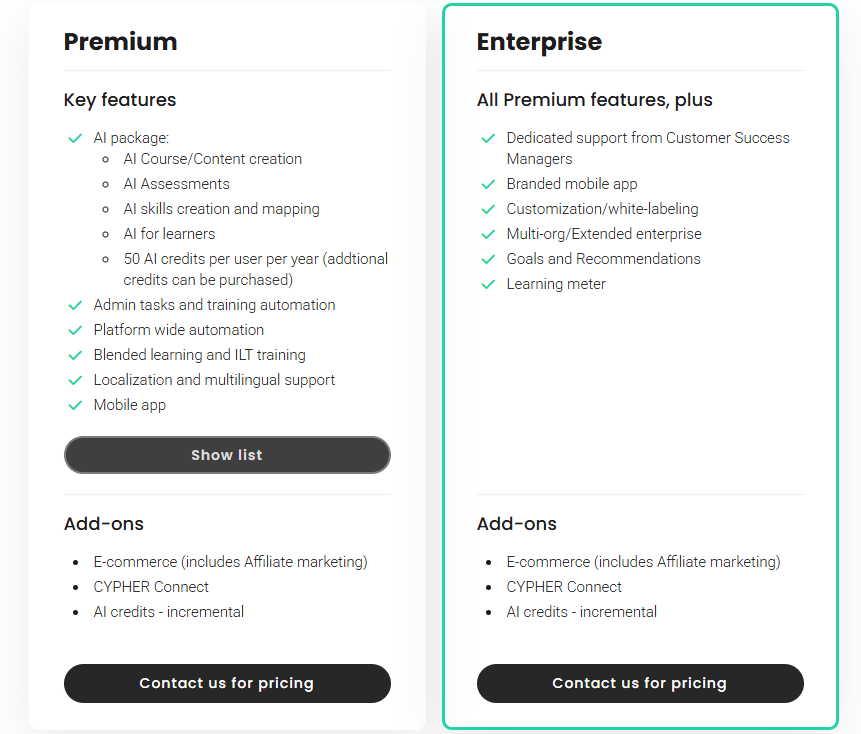Click checkmark next to Customization/white-labeling
The height and width of the screenshot is (734, 861).
pos(488,209)
